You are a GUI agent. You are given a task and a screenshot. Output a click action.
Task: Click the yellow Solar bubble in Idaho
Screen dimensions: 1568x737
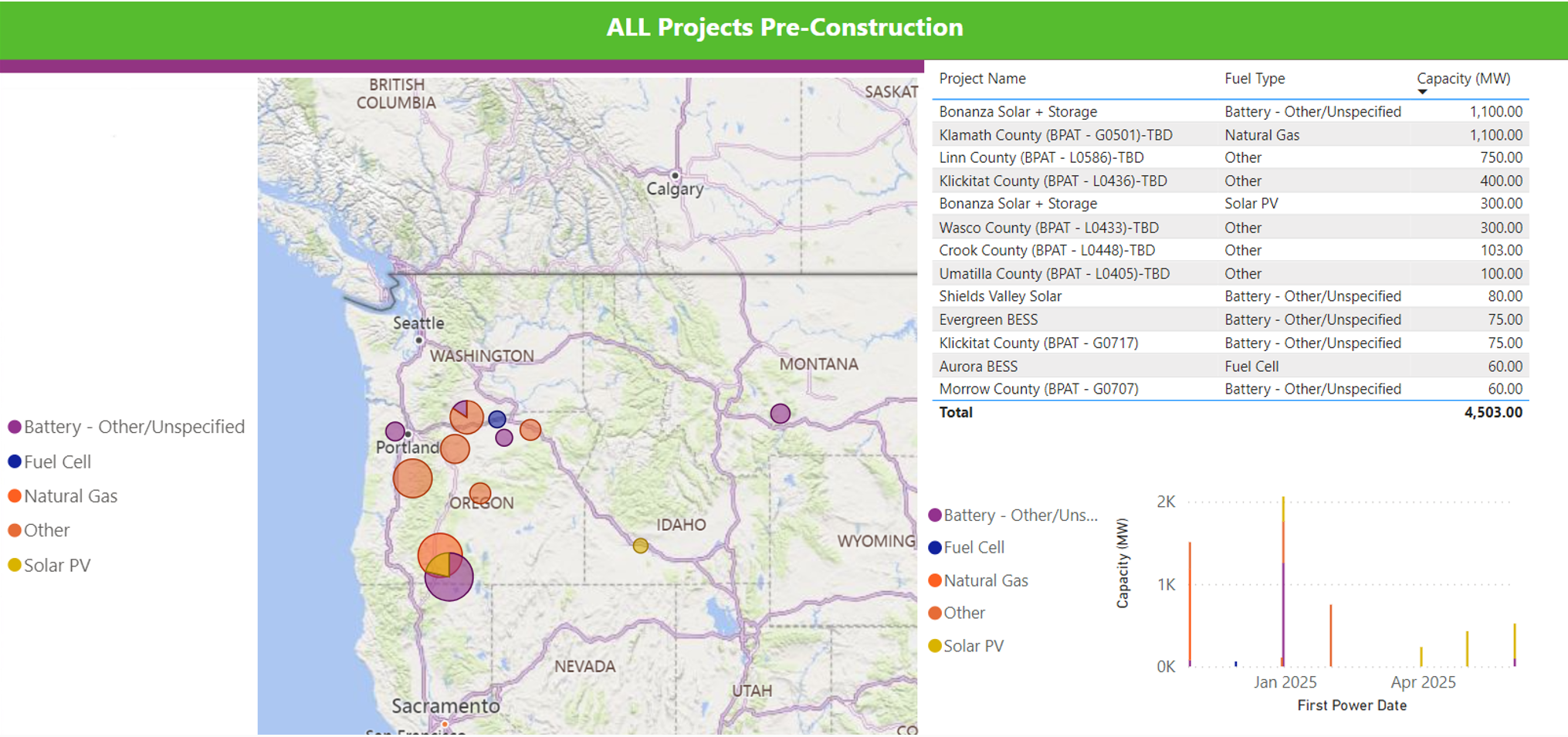640,546
